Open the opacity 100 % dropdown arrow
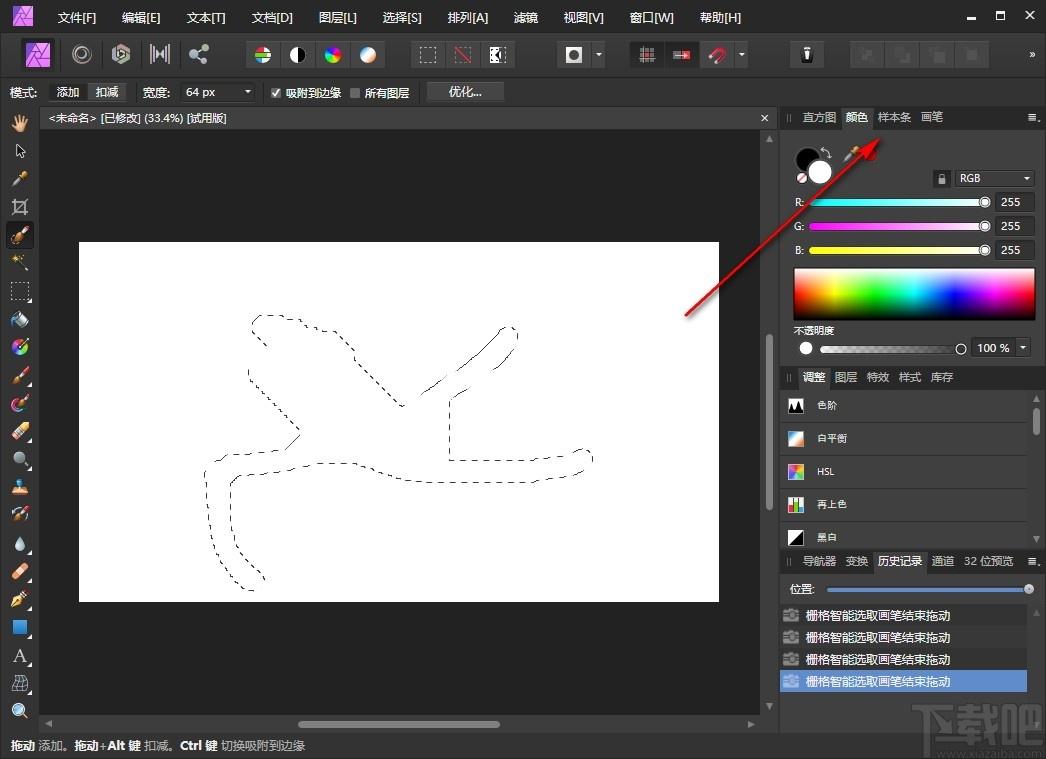Screen dimensions: 1046x759 [x=1023, y=347]
